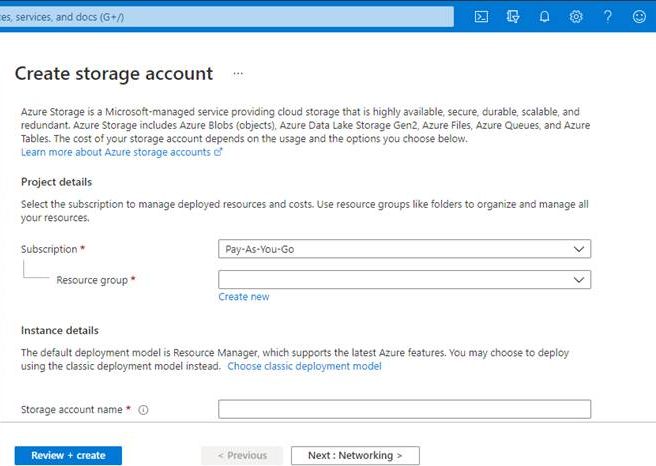This screenshot has height=466, width=656.
Task: Show info tooltip for Storage account name
Action: (x=143, y=410)
